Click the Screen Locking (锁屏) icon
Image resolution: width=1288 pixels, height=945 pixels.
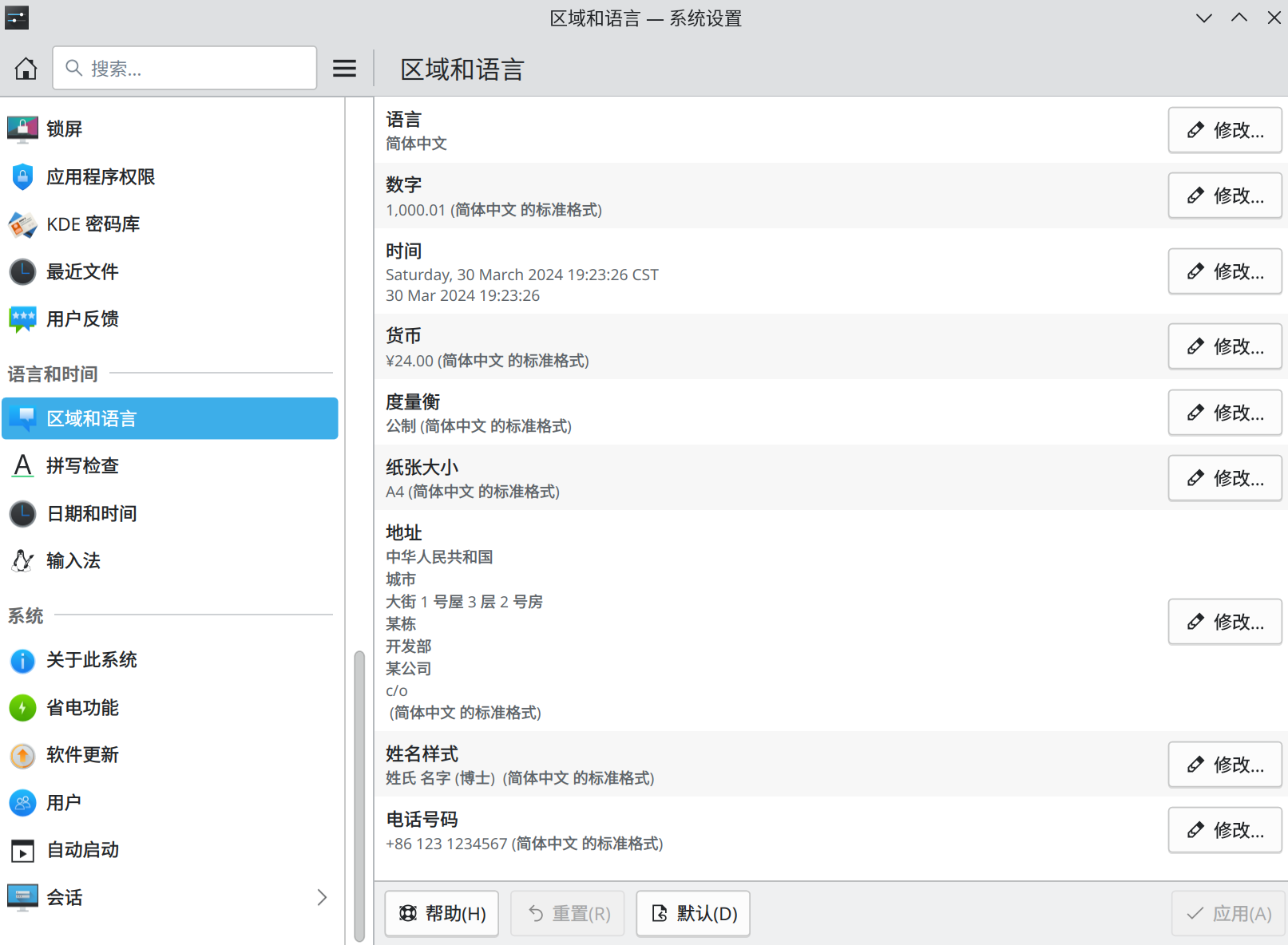tap(22, 129)
